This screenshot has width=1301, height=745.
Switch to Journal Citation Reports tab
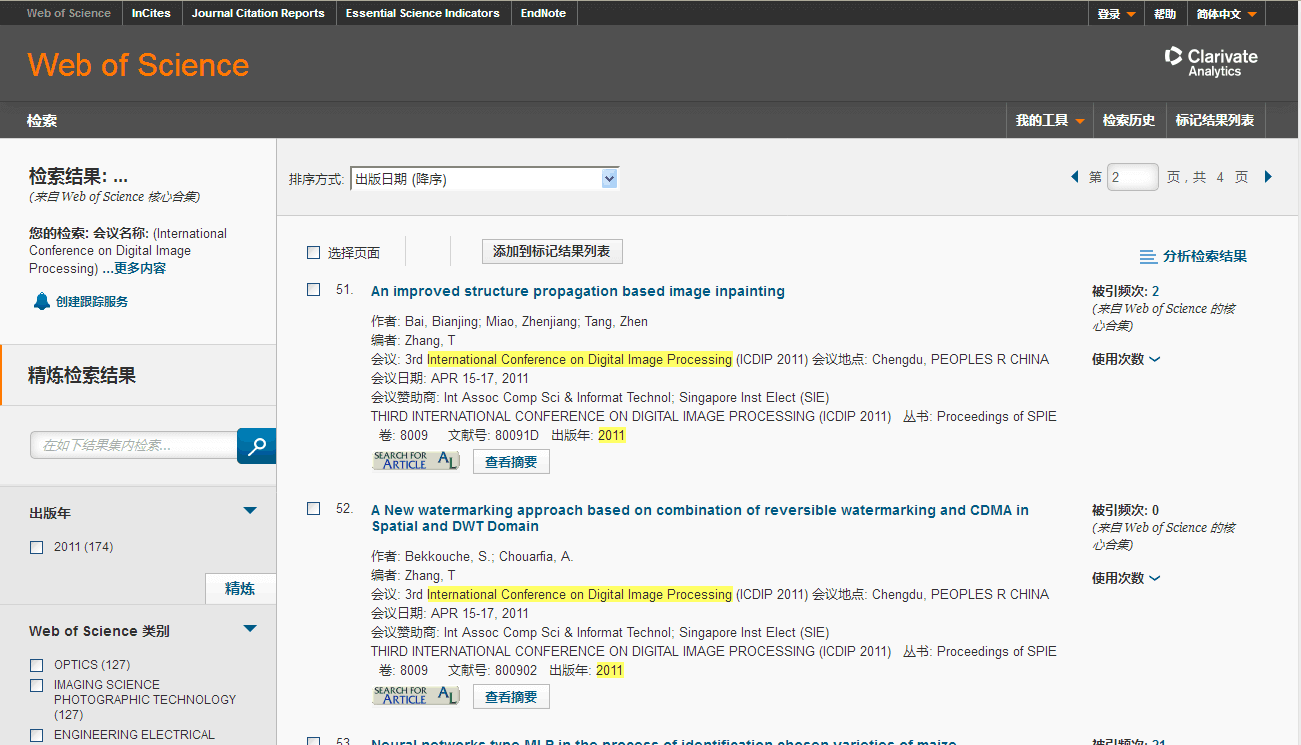point(258,13)
